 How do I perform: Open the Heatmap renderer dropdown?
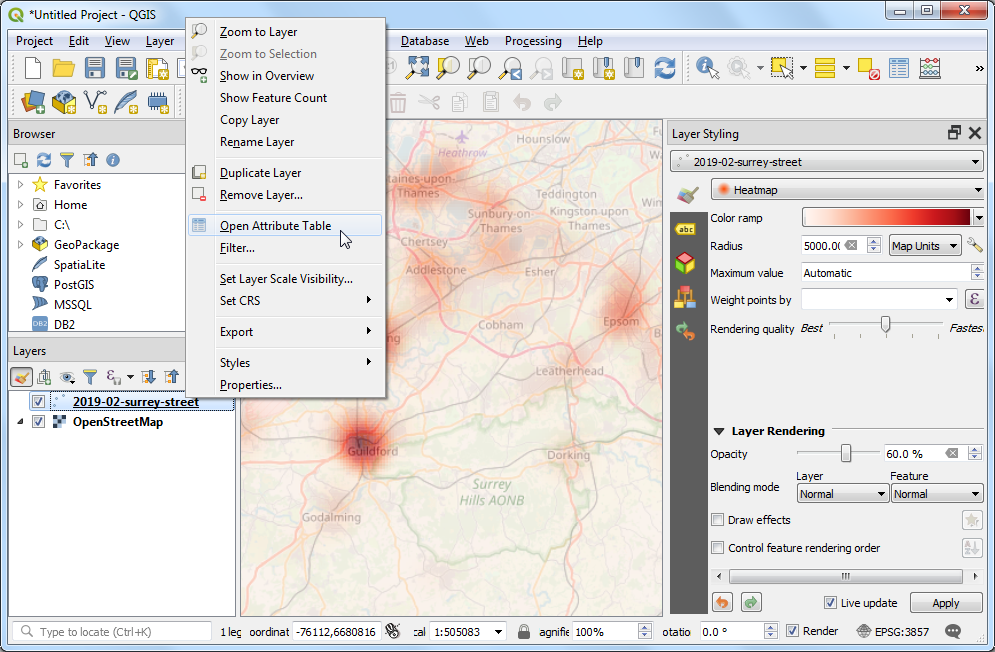coord(847,190)
